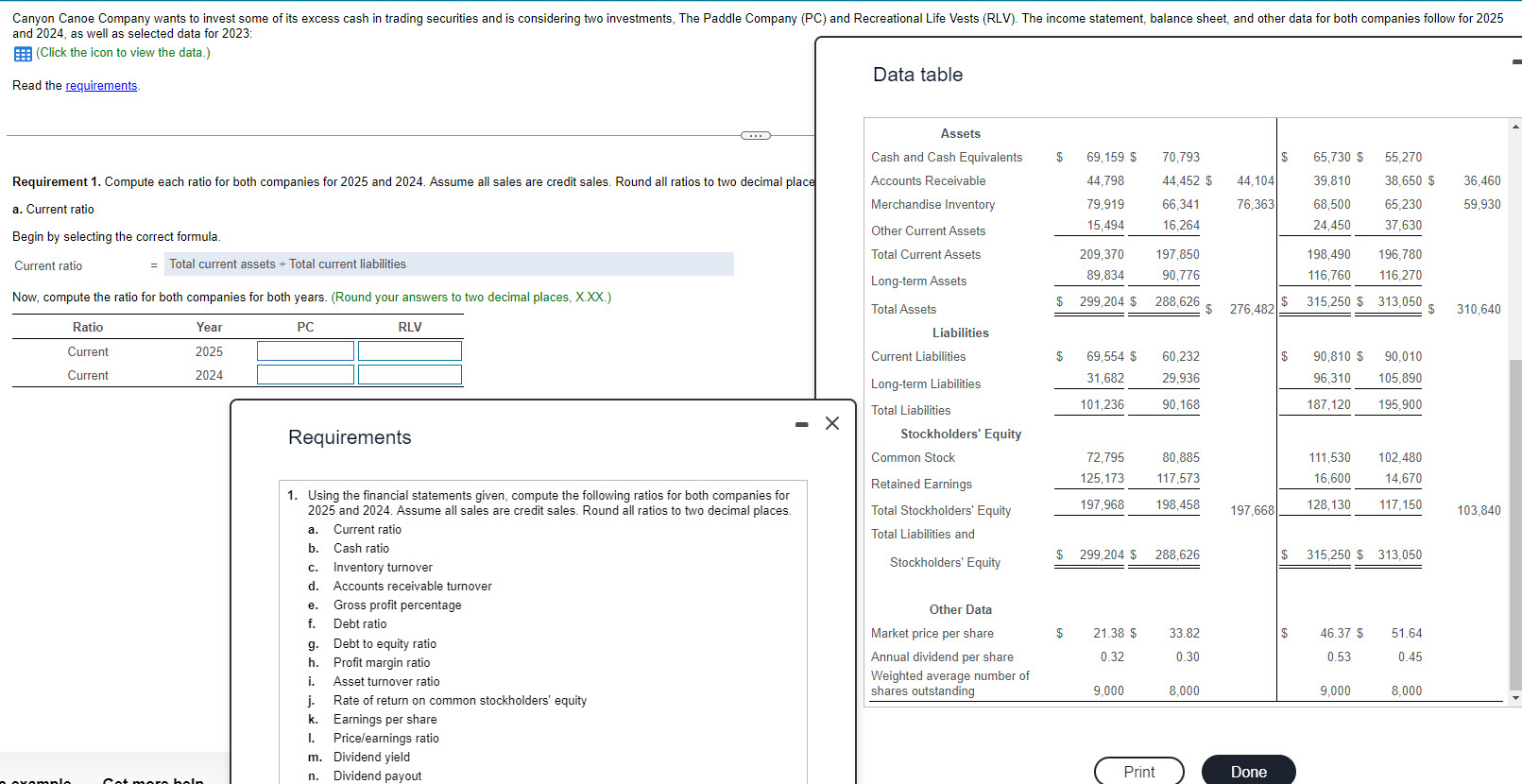Click PC current ratio 2025 input
Image resolution: width=1522 pixels, height=784 pixels.
305,351
